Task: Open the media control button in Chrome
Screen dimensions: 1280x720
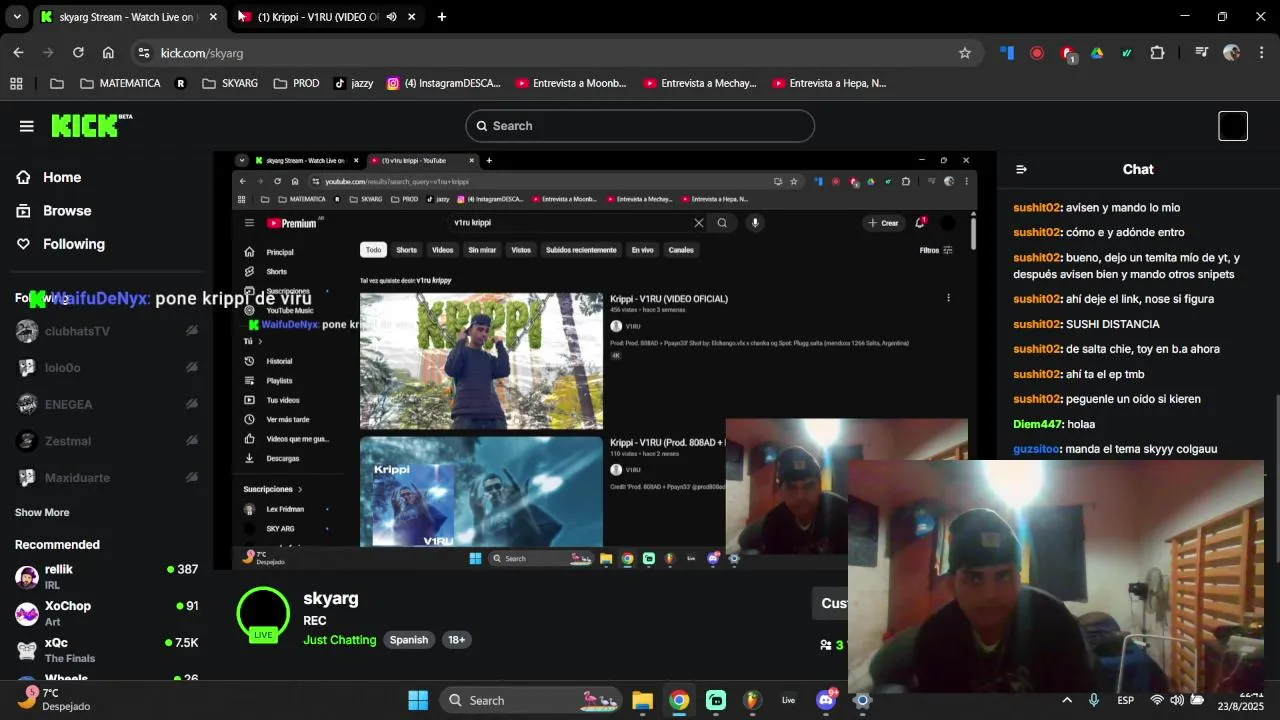Action: 1201,53
